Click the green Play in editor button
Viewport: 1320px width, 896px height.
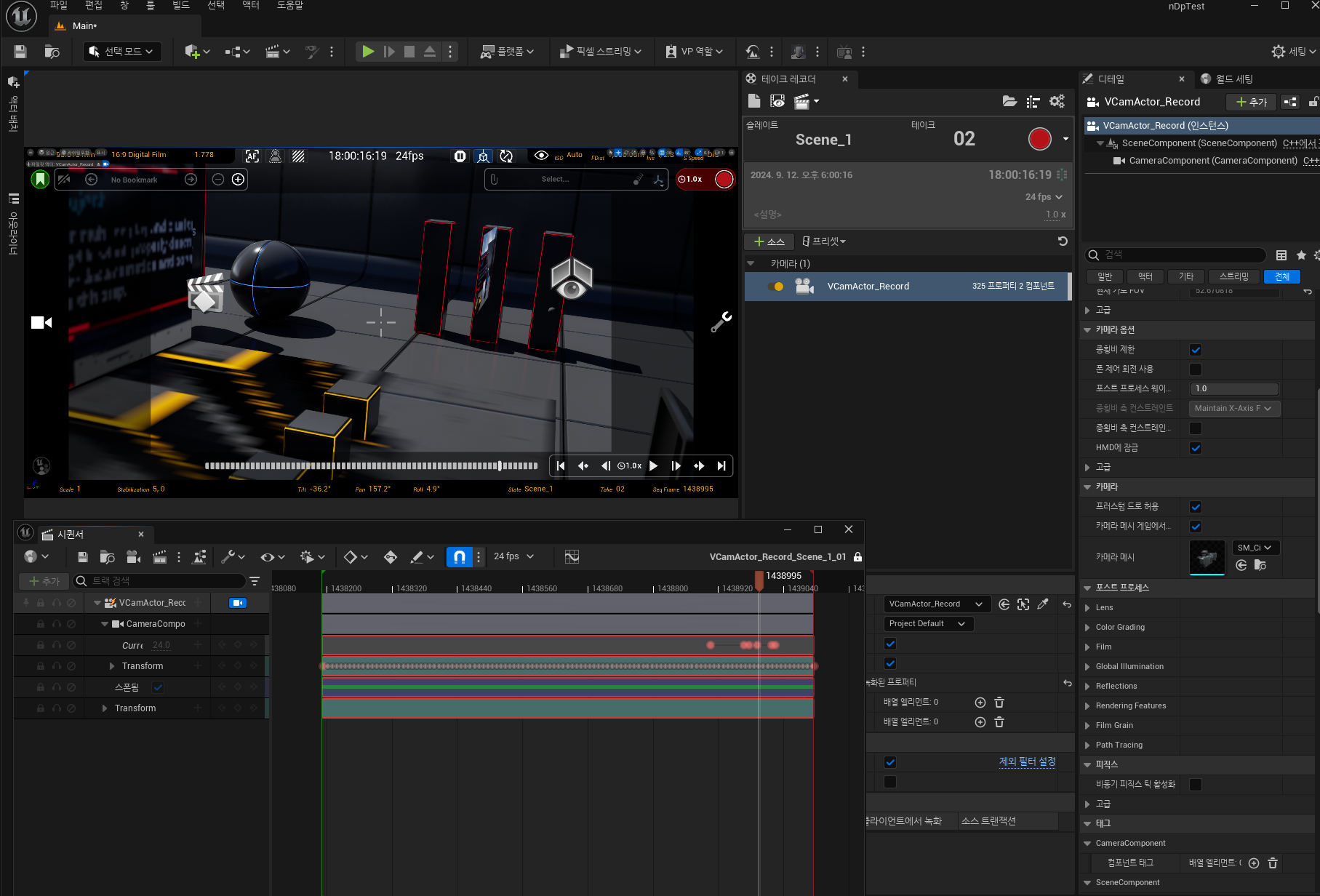pyautogui.click(x=368, y=52)
